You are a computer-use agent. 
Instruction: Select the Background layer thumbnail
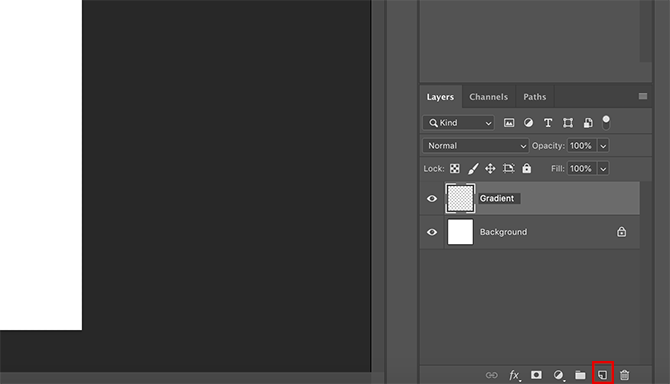[460, 232]
